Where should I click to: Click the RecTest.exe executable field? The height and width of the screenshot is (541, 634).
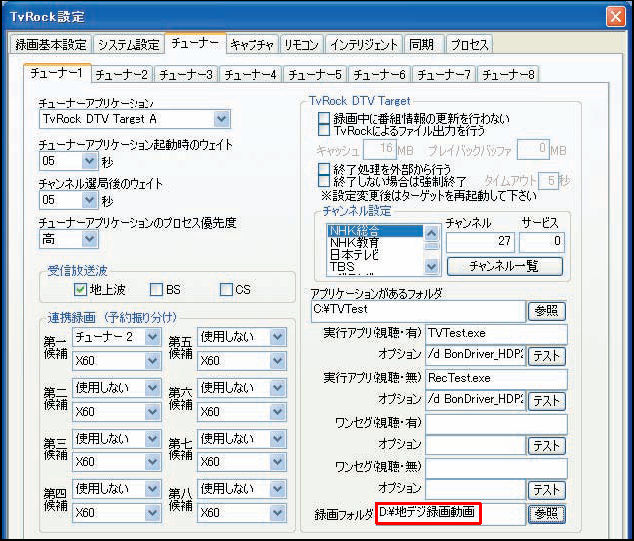tap(496, 378)
